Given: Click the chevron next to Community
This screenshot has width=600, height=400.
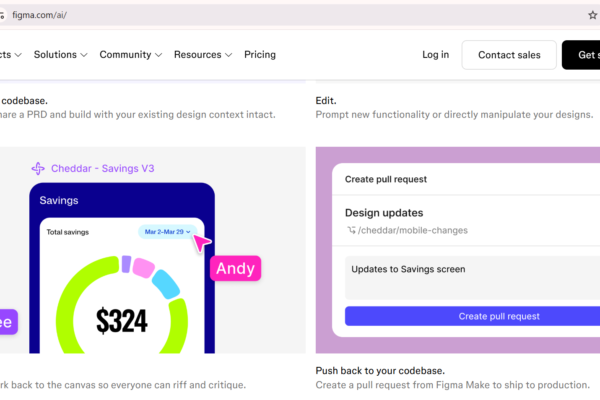Looking at the screenshot, I should pos(158,55).
